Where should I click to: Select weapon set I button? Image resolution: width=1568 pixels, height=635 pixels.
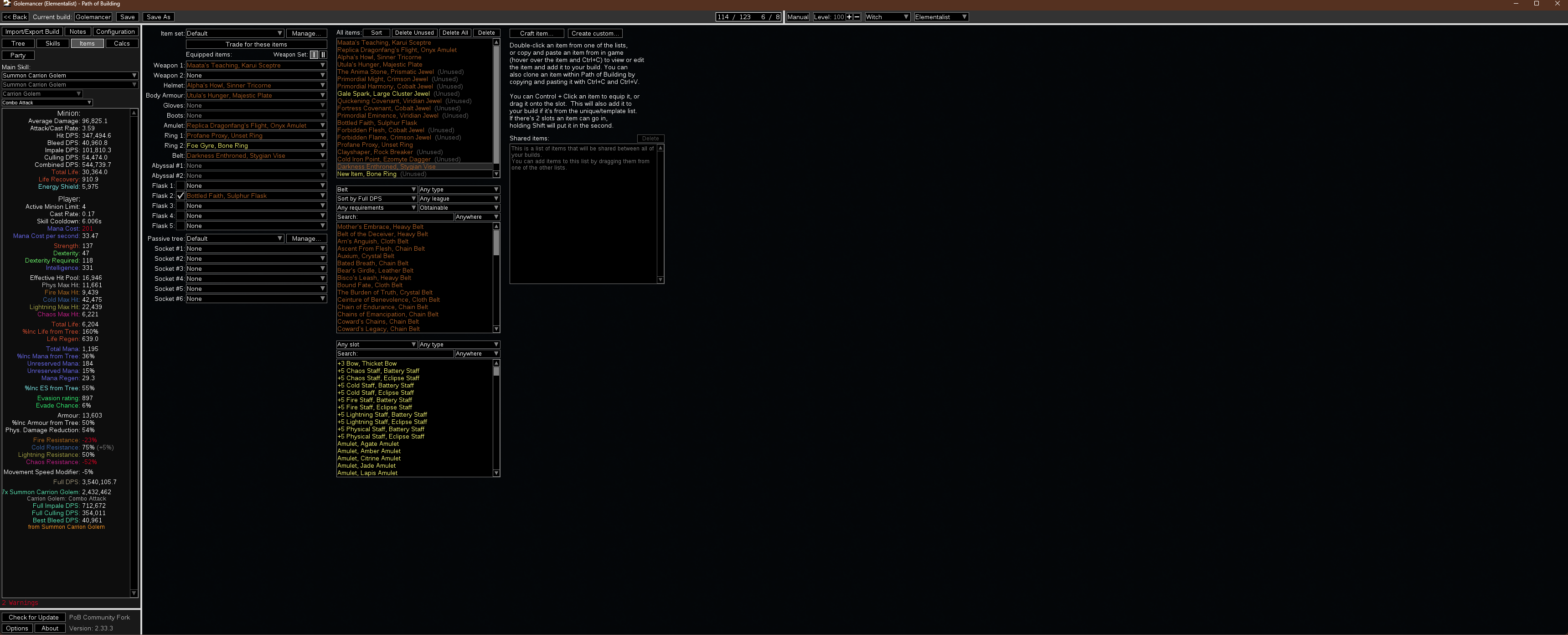(314, 55)
